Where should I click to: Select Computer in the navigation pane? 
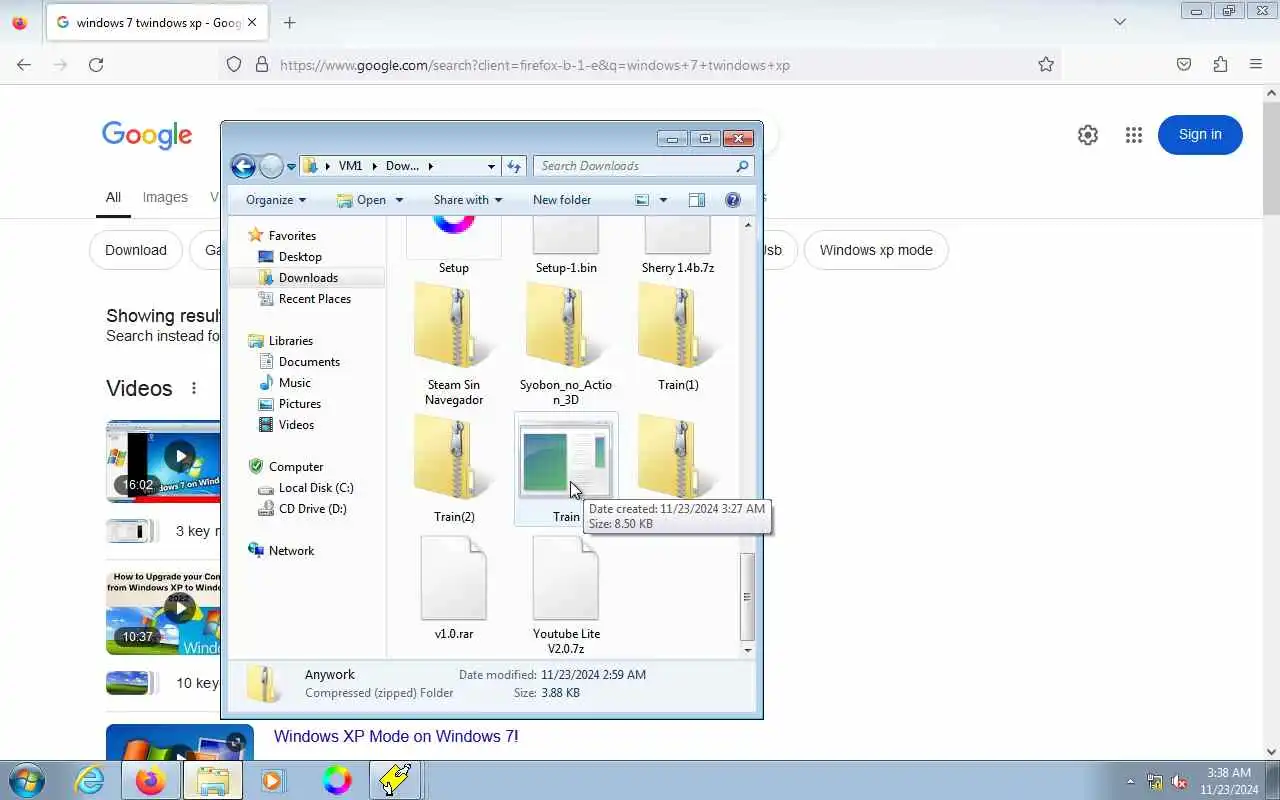click(296, 467)
